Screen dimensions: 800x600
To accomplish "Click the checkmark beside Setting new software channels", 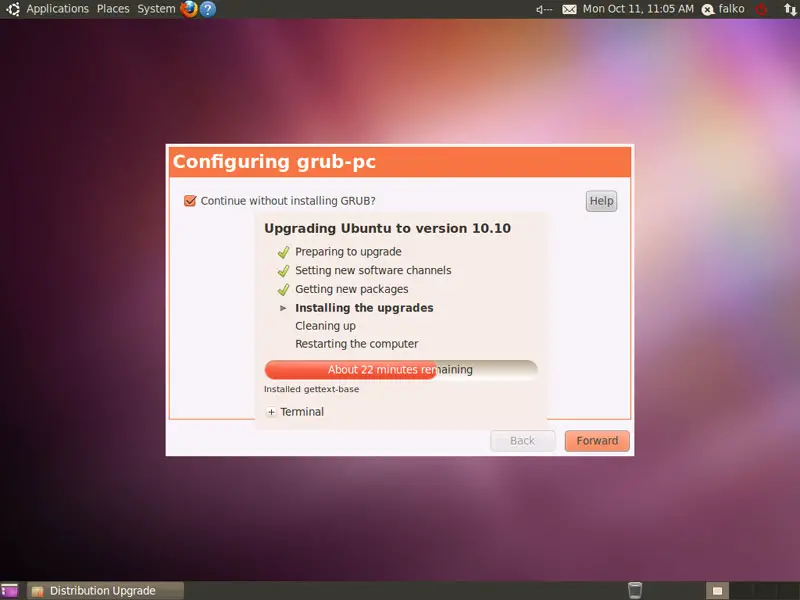I will (x=283, y=271).
